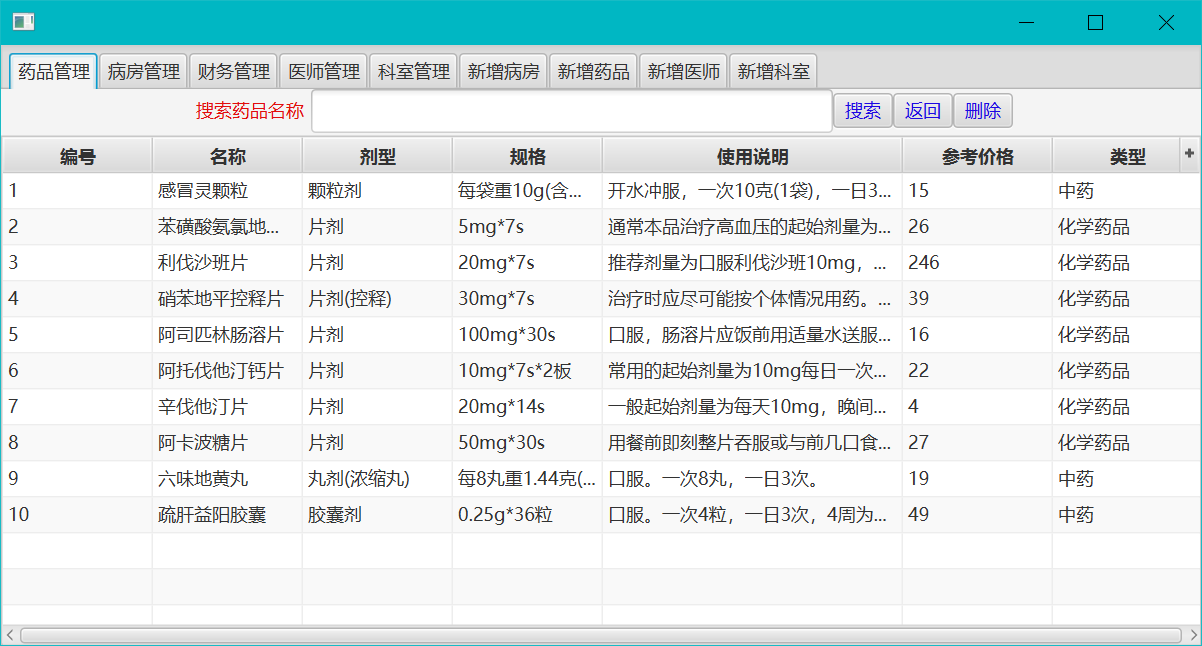Click the 50mg*30s specification cell
This screenshot has height=646, width=1202.
pos(527,443)
